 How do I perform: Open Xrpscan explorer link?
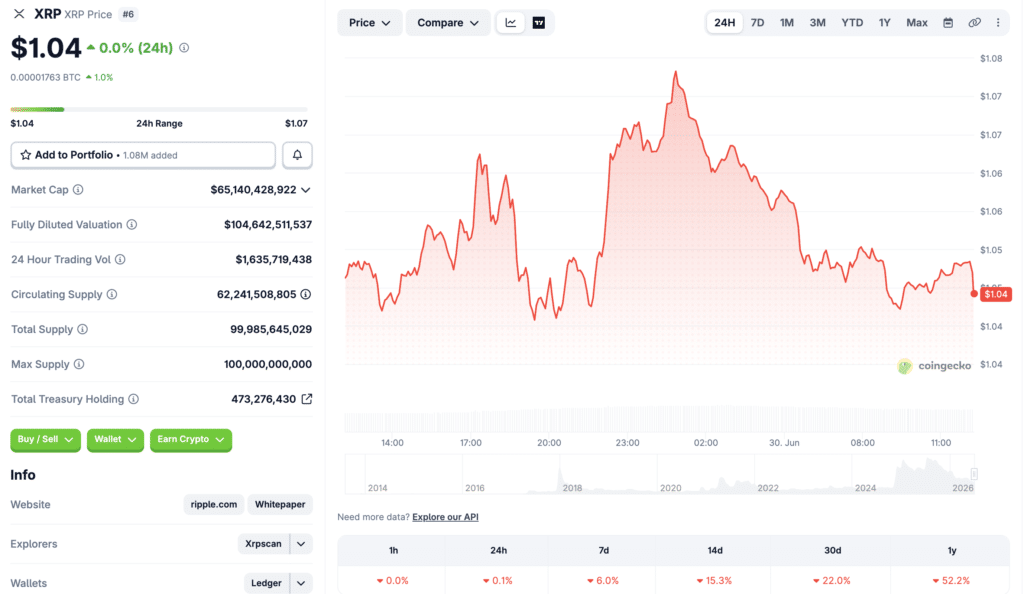click(263, 544)
